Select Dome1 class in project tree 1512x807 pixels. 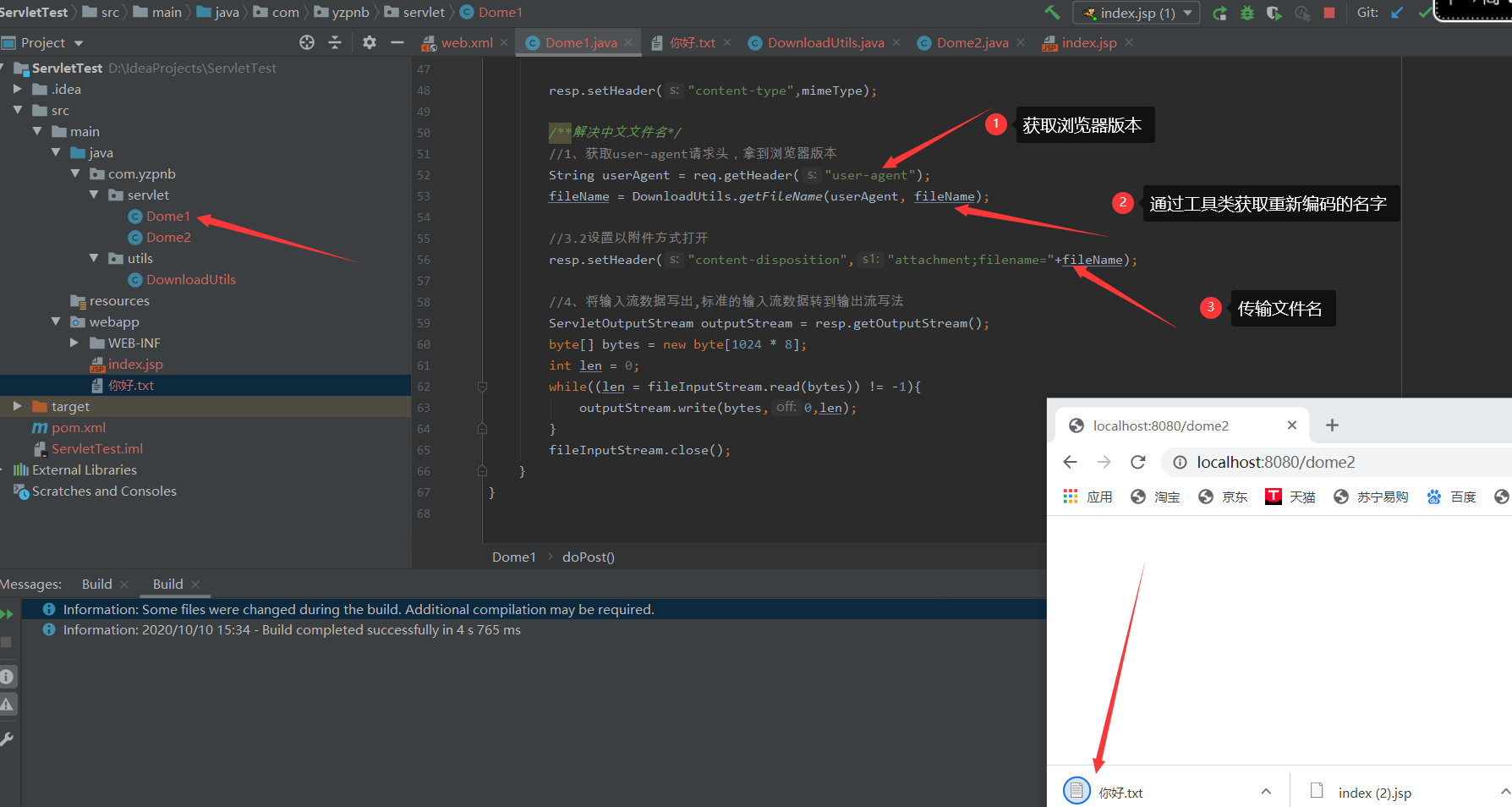(167, 216)
